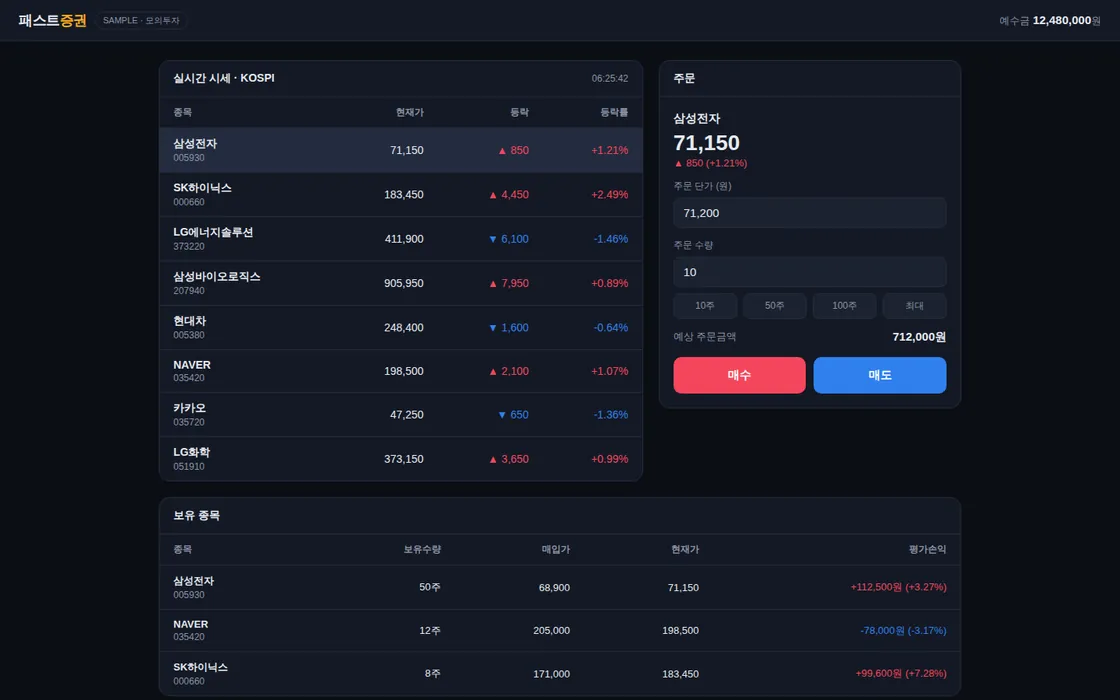This screenshot has width=1120, height=700.
Task: Click the +99,600원 (+7.28%) profit value
Action: [901, 674]
